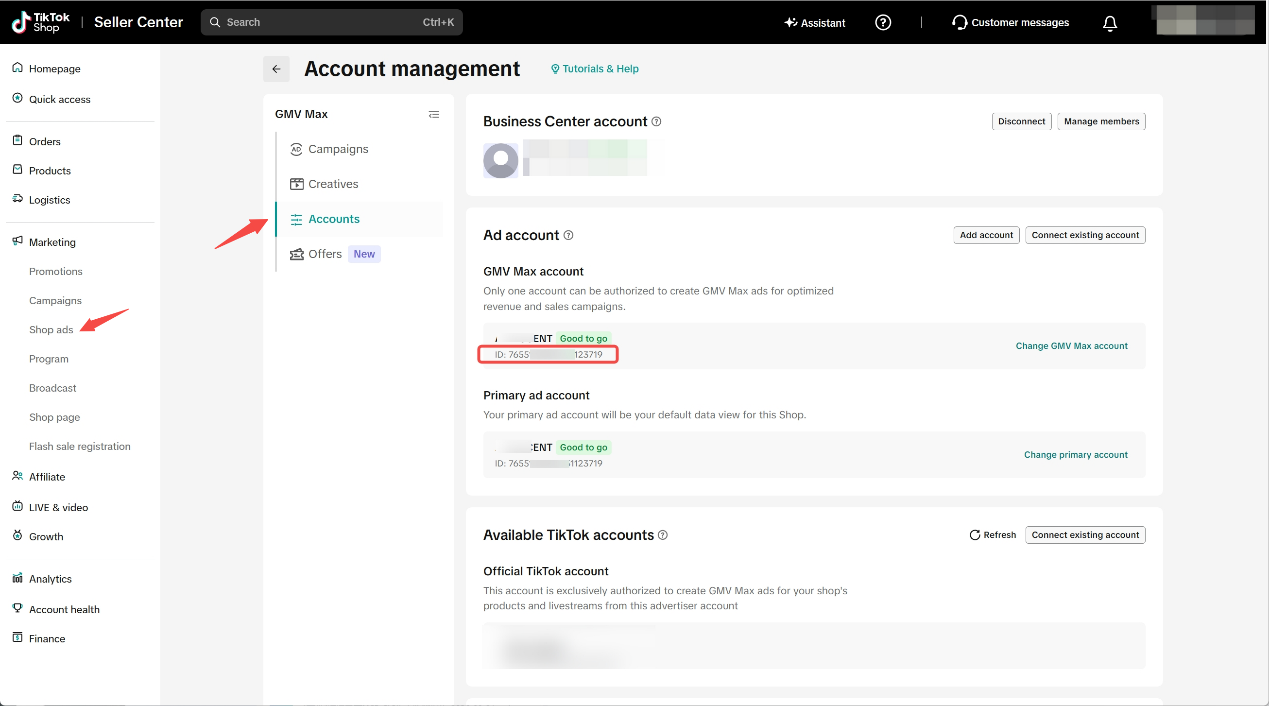Open Broadcast under Marketing
Viewport: 1269px width, 706px height.
tap(53, 388)
